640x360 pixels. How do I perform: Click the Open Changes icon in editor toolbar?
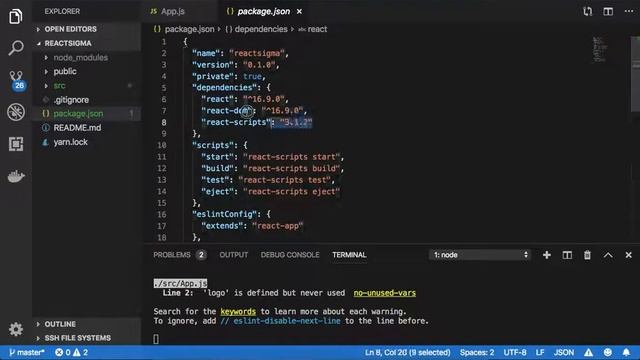(x=587, y=11)
